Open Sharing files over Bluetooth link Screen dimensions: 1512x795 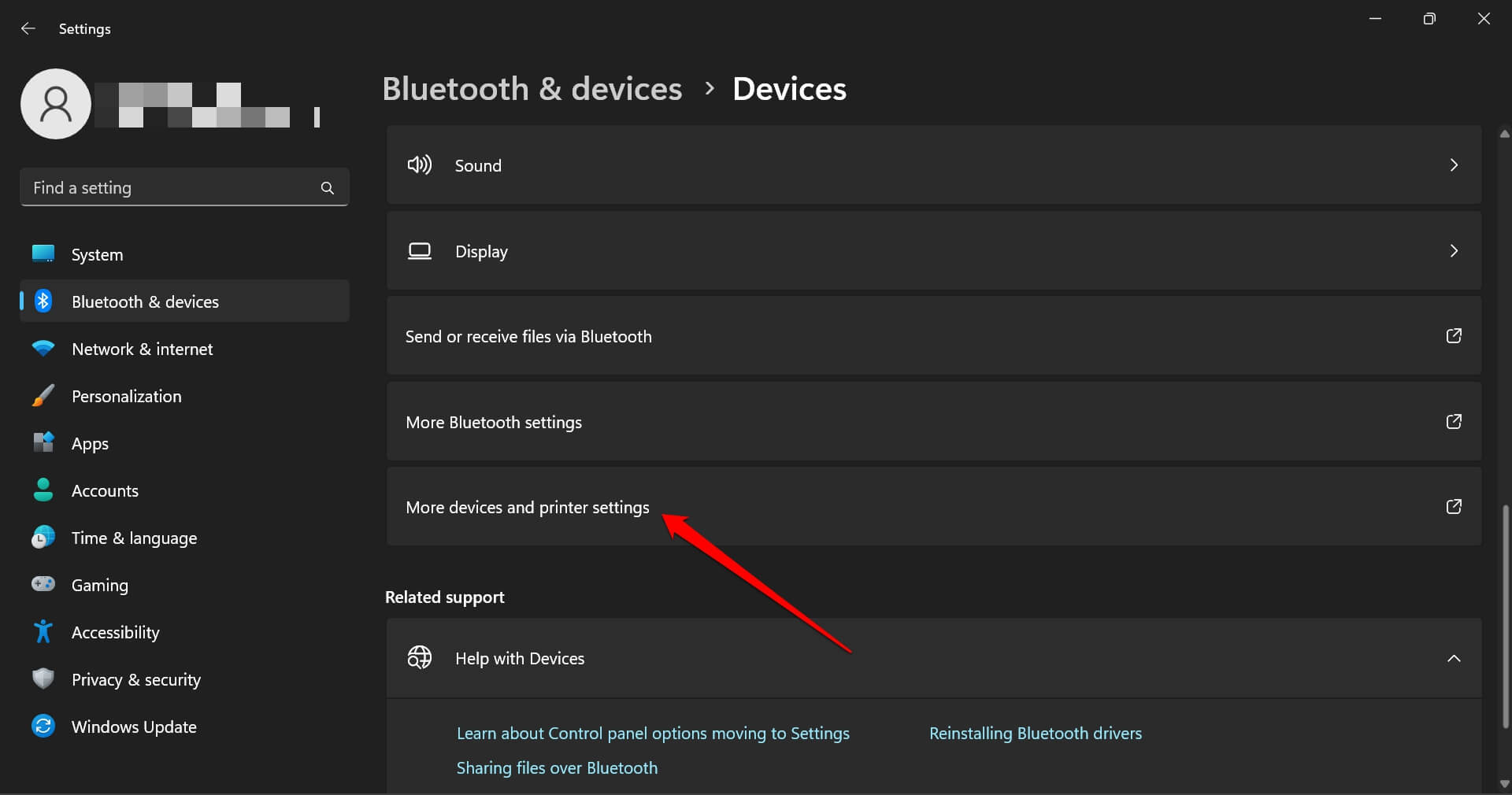coord(557,767)
